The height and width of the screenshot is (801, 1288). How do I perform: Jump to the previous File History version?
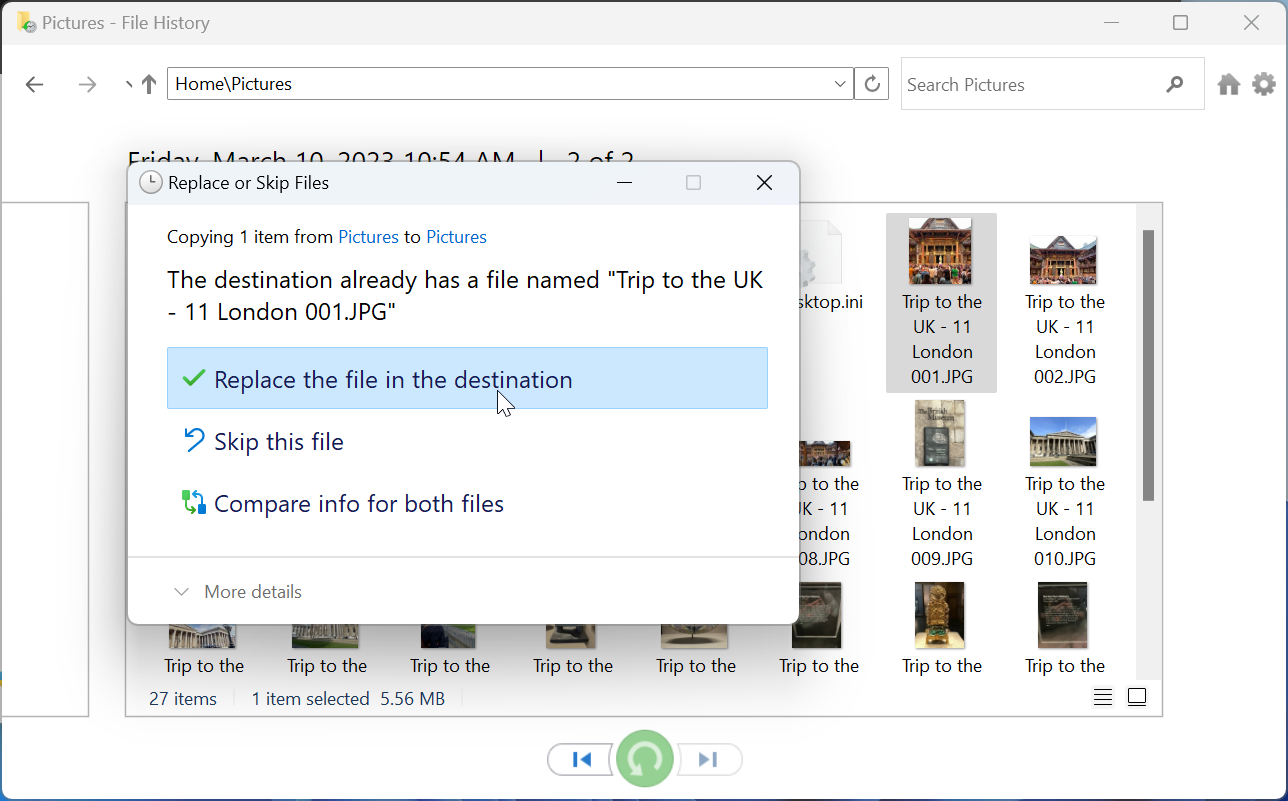[x=580, y=759]
